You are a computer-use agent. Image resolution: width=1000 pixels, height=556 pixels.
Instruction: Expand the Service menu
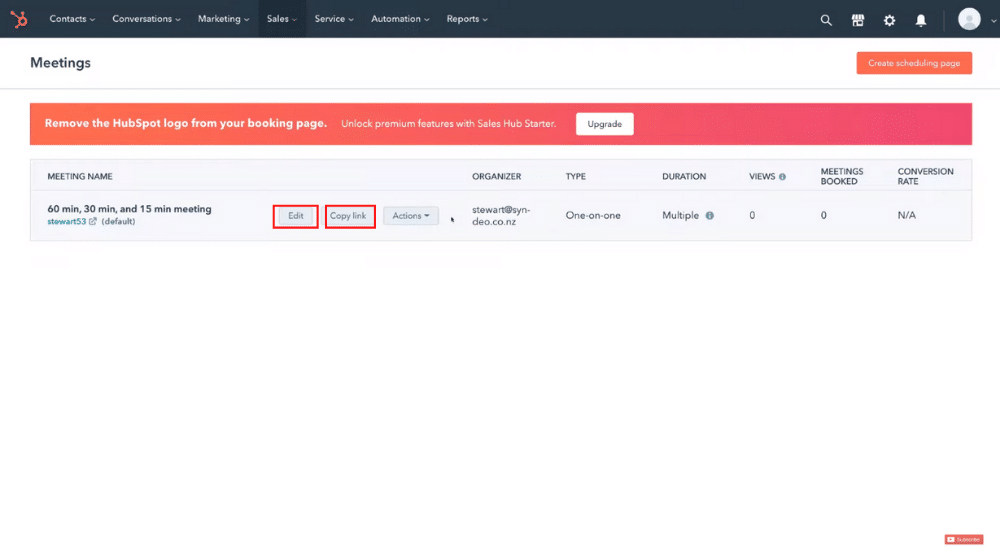(x=334, y=19)
